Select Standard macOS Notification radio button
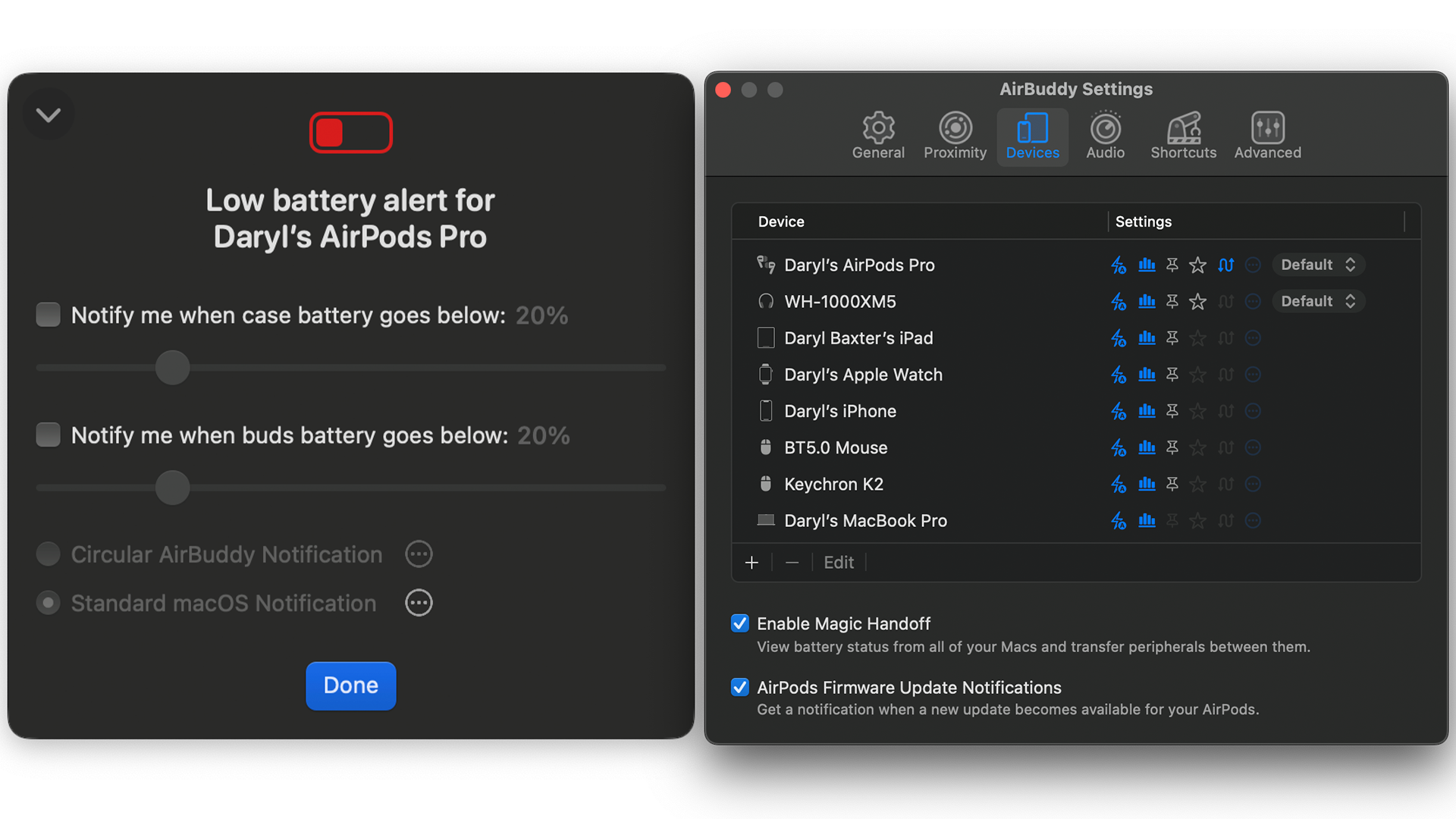Screen dimensions: 1456x819 click(49, 603)
